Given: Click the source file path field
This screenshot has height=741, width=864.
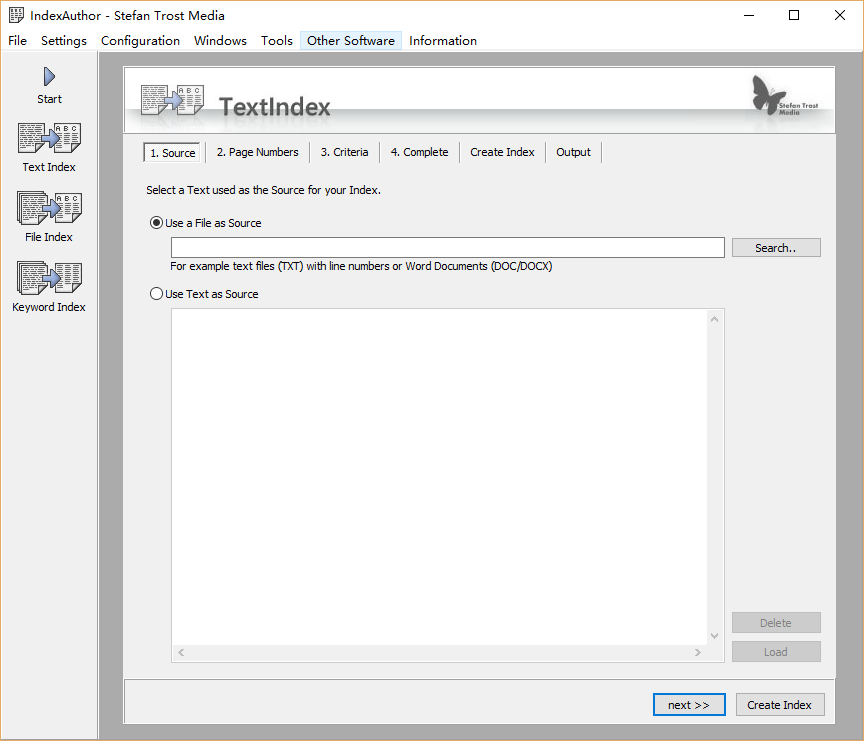Looking at the screenshot, I should point(447,248).
